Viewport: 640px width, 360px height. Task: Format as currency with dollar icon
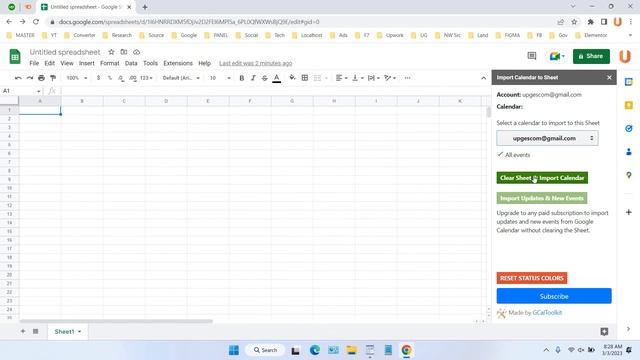tap(98, 78)
